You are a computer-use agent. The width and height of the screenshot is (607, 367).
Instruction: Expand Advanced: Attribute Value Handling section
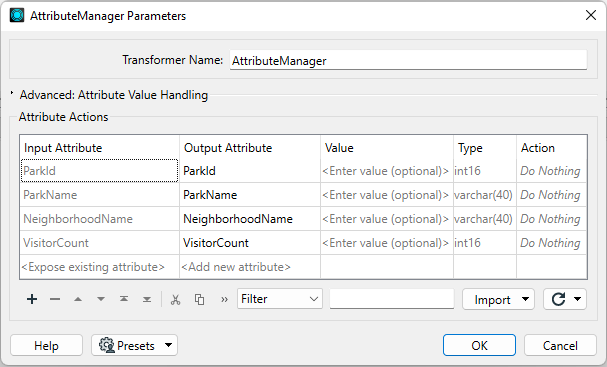12,93
